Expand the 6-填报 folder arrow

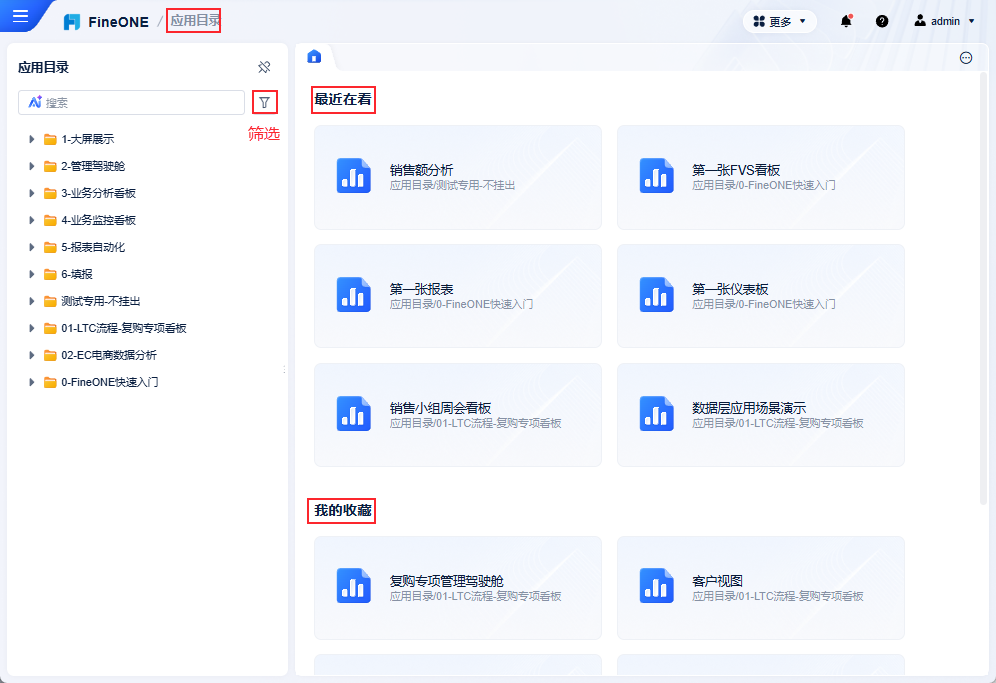click(31, 274)
